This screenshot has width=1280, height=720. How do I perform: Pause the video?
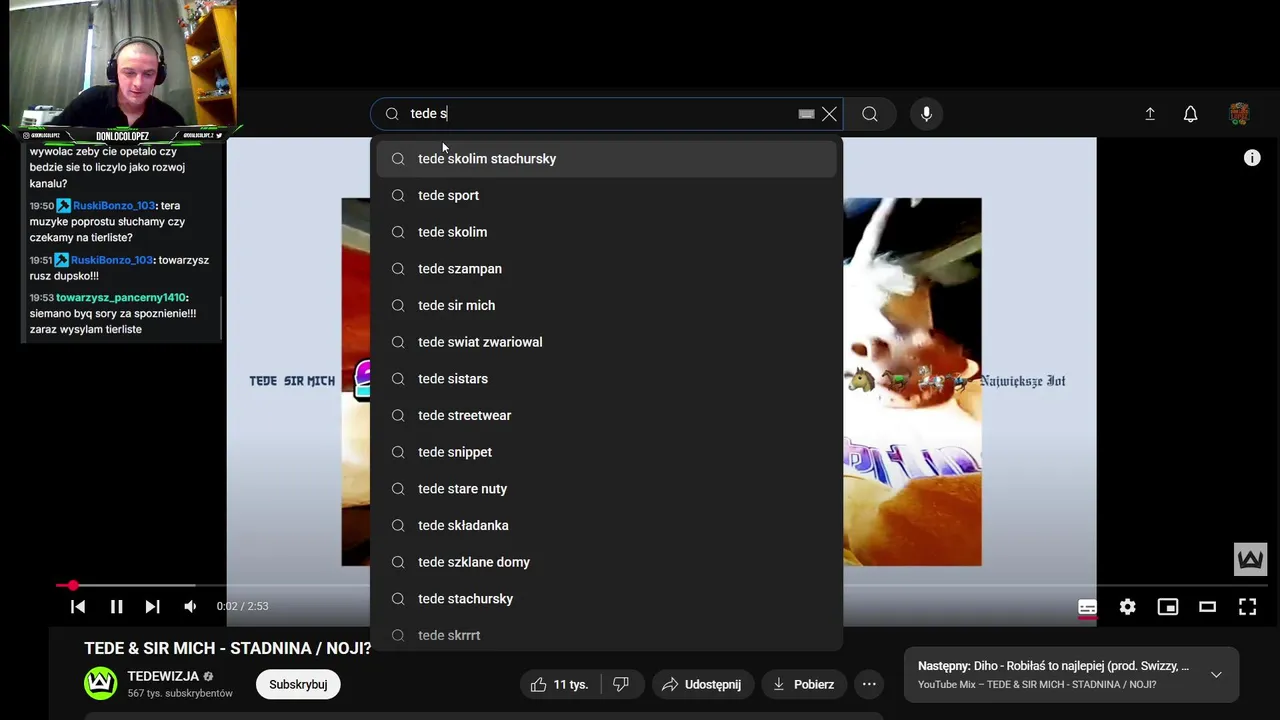[116, 606]
